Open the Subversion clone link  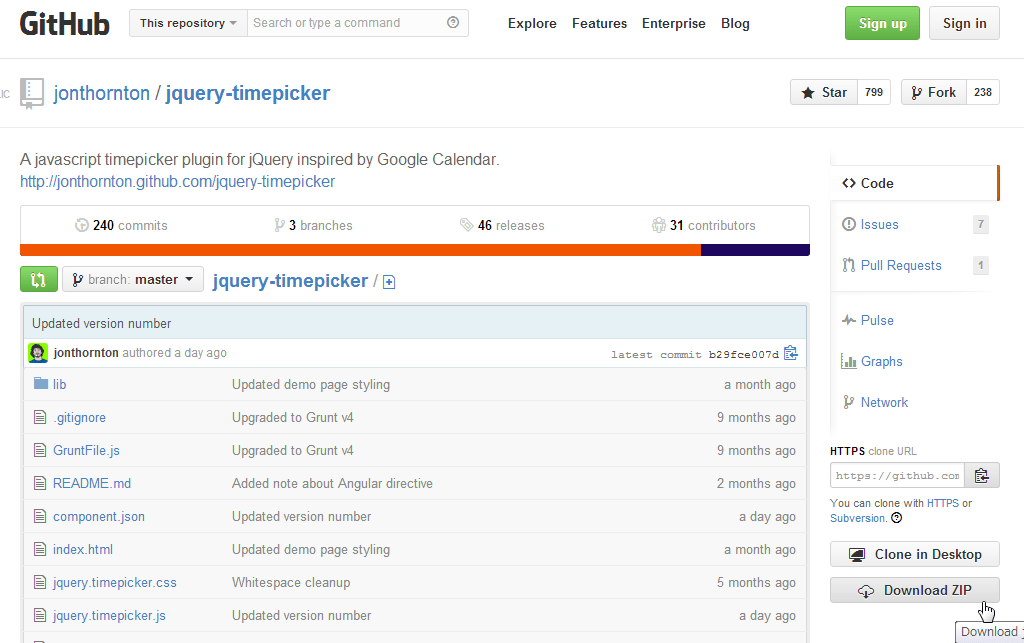(858, 518)
